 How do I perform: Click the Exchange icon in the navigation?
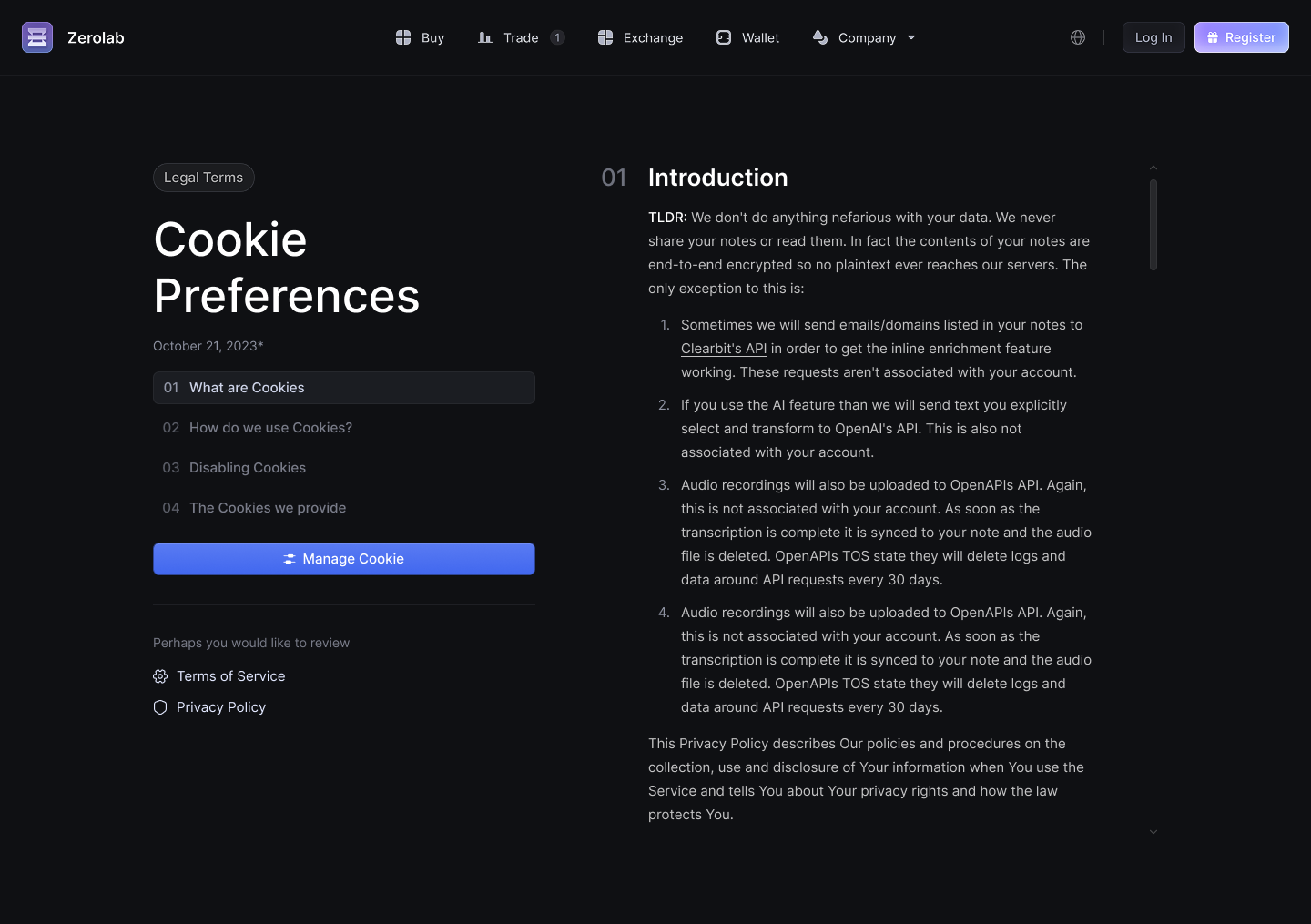tap(605, 37)
